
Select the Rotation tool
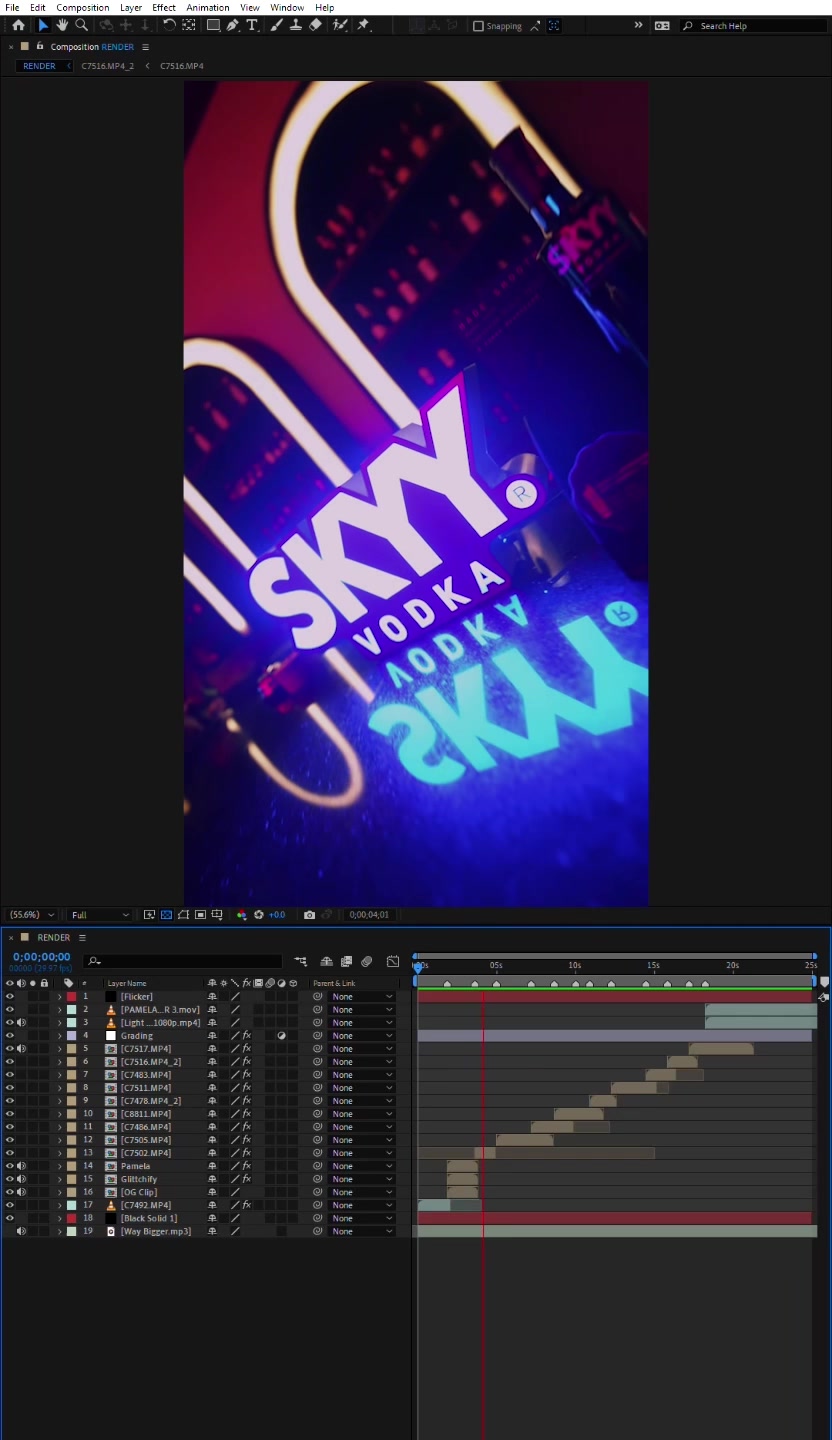coord(169,25)
